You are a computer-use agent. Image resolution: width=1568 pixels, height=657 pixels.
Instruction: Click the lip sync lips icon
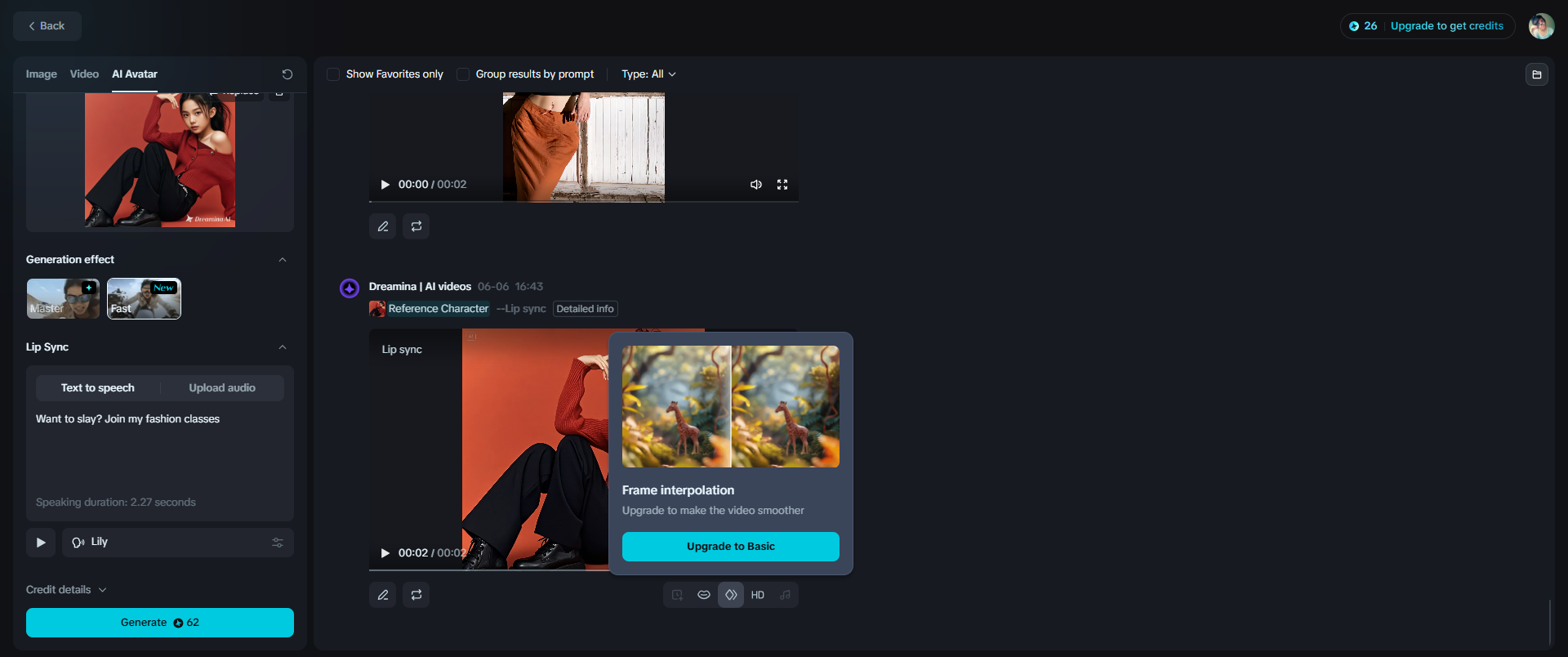coord(704,595)
